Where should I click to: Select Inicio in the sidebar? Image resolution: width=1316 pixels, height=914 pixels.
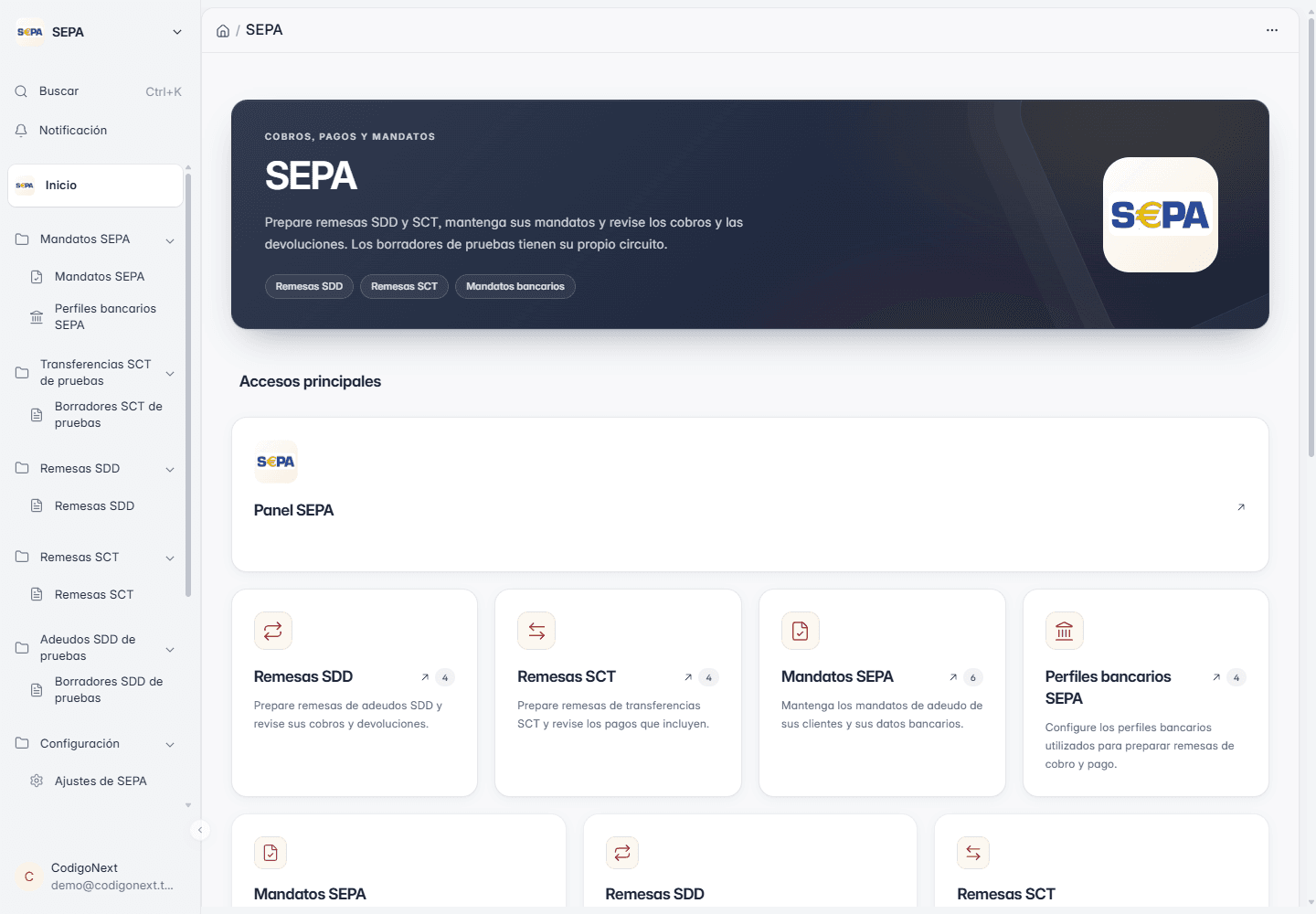tap(95, 186)
